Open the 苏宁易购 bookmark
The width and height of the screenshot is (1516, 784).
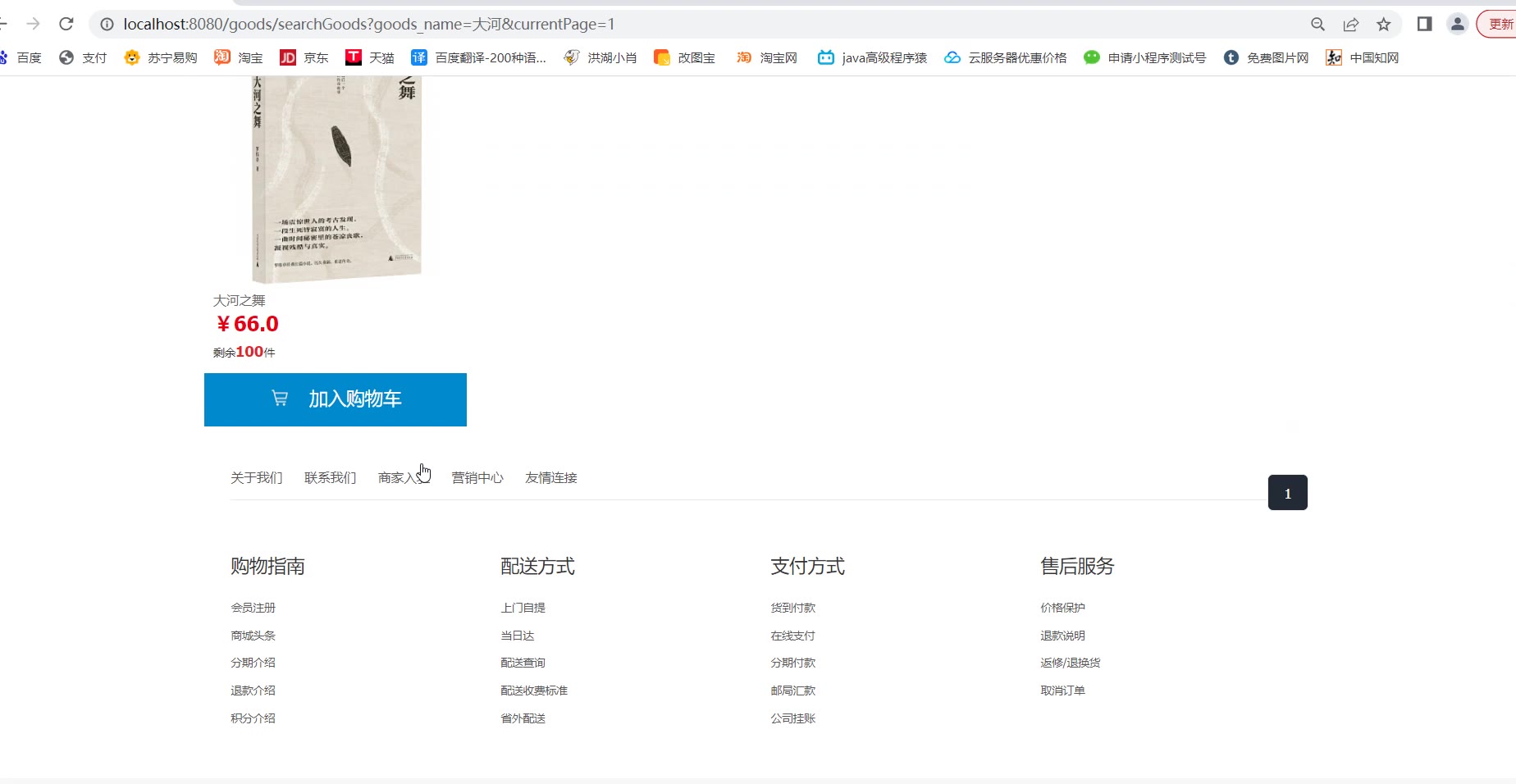point(161,57)
